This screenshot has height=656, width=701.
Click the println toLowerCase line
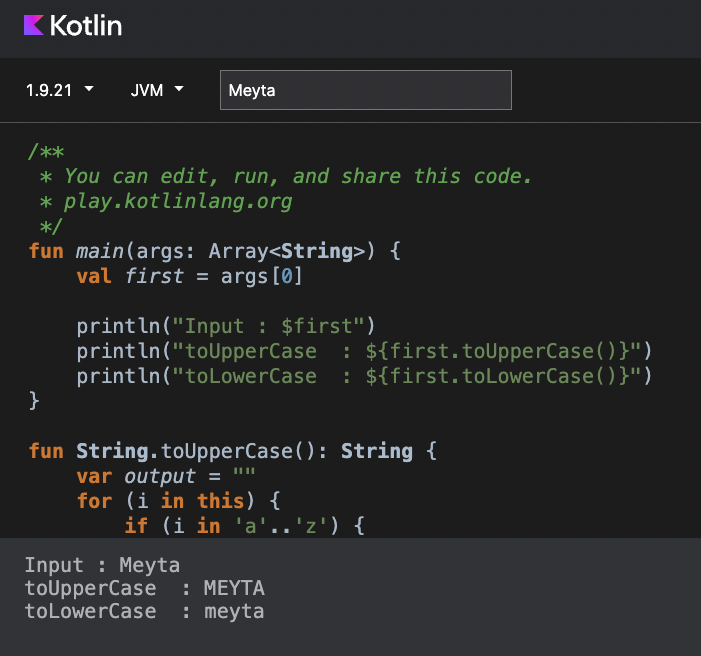point(364,376)
